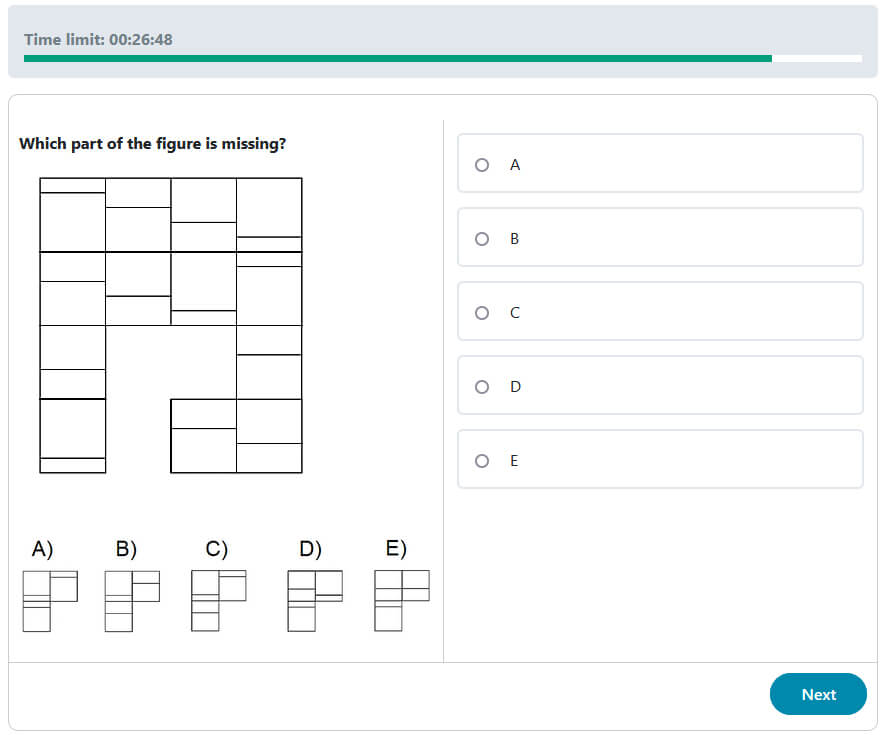Image resolution: width=884 pixels, height=735 pixels.
Task: Click the answer card labeled D
Action: [660, 385]
